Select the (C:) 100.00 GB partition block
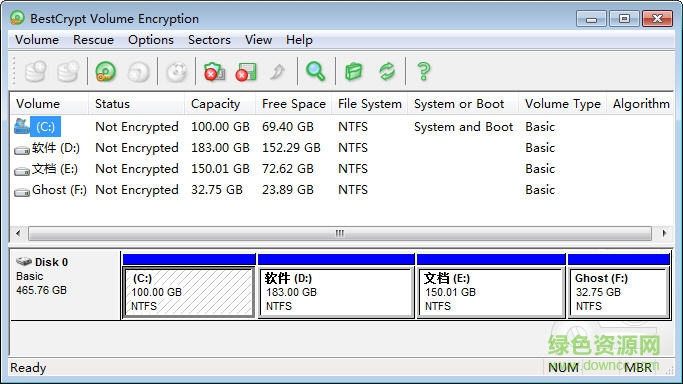The height and width of the screenshot is (384, 683). [189, 292]
